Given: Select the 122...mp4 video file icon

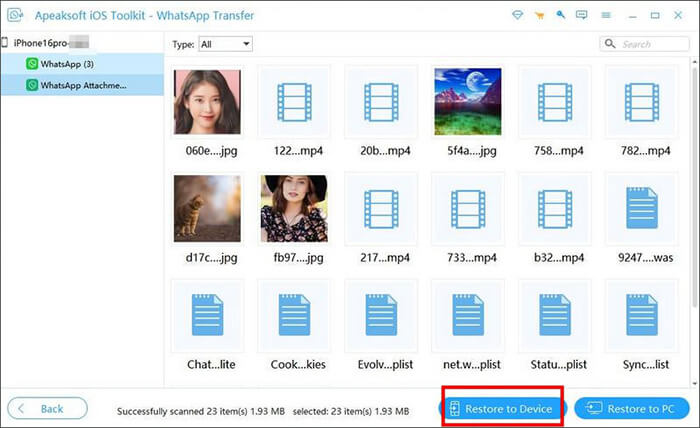Looking at the screenshot, I should pyautogui.click(x=294, y=102).
